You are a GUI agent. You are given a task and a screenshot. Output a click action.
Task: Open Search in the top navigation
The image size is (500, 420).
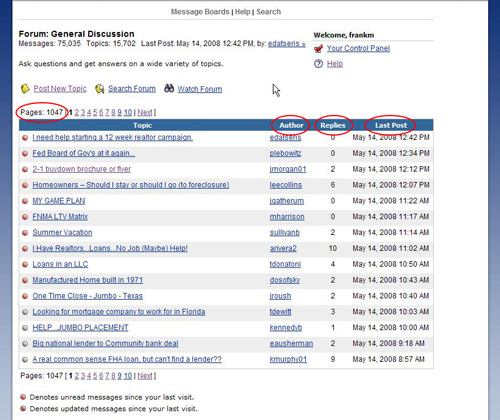268,12
